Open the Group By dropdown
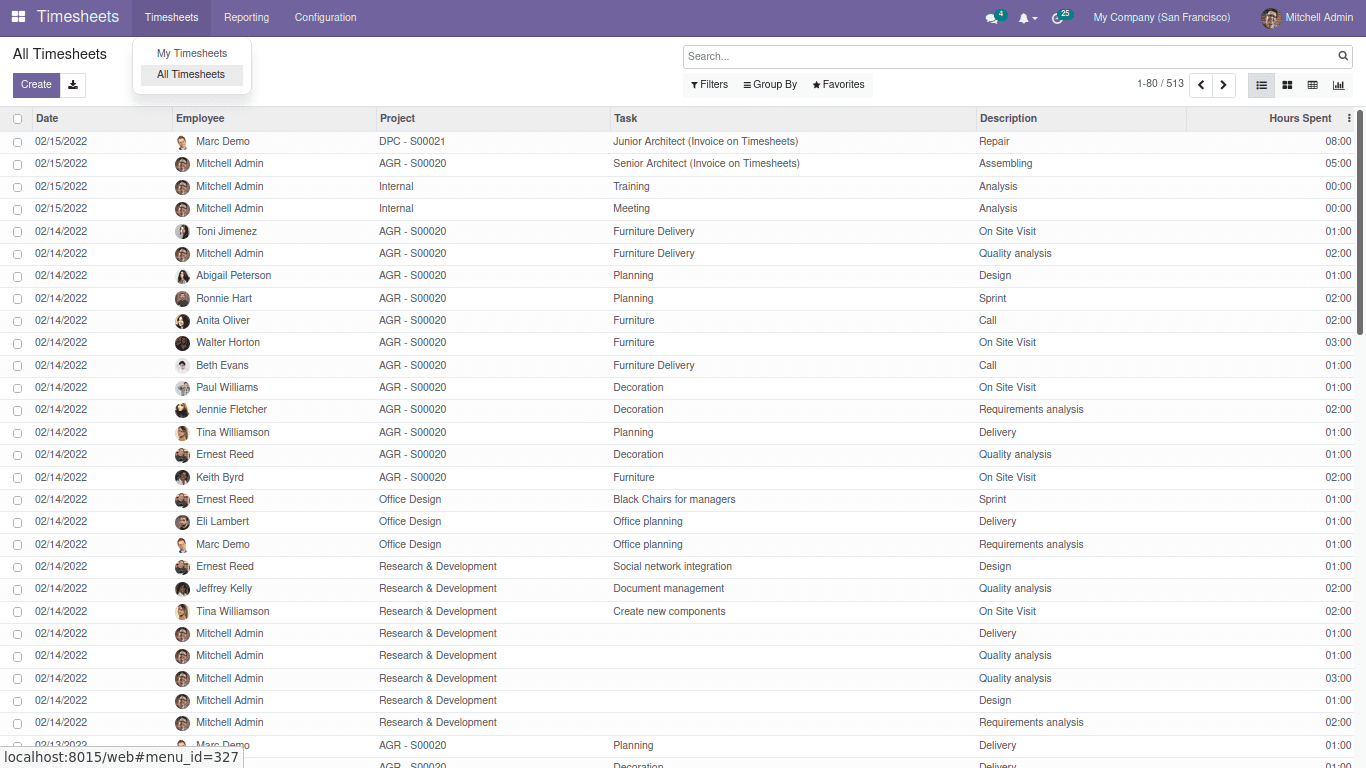This screenshot has height=768, width=1366. click(770, 85)
